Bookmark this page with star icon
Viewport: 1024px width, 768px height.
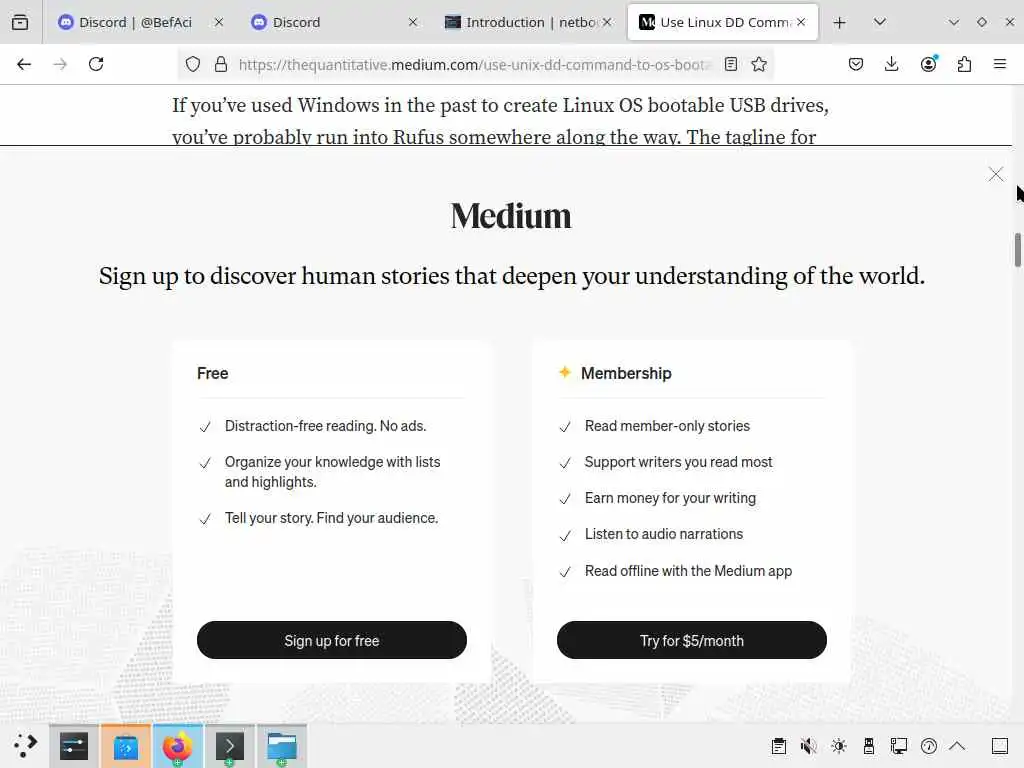pos(759,64)
